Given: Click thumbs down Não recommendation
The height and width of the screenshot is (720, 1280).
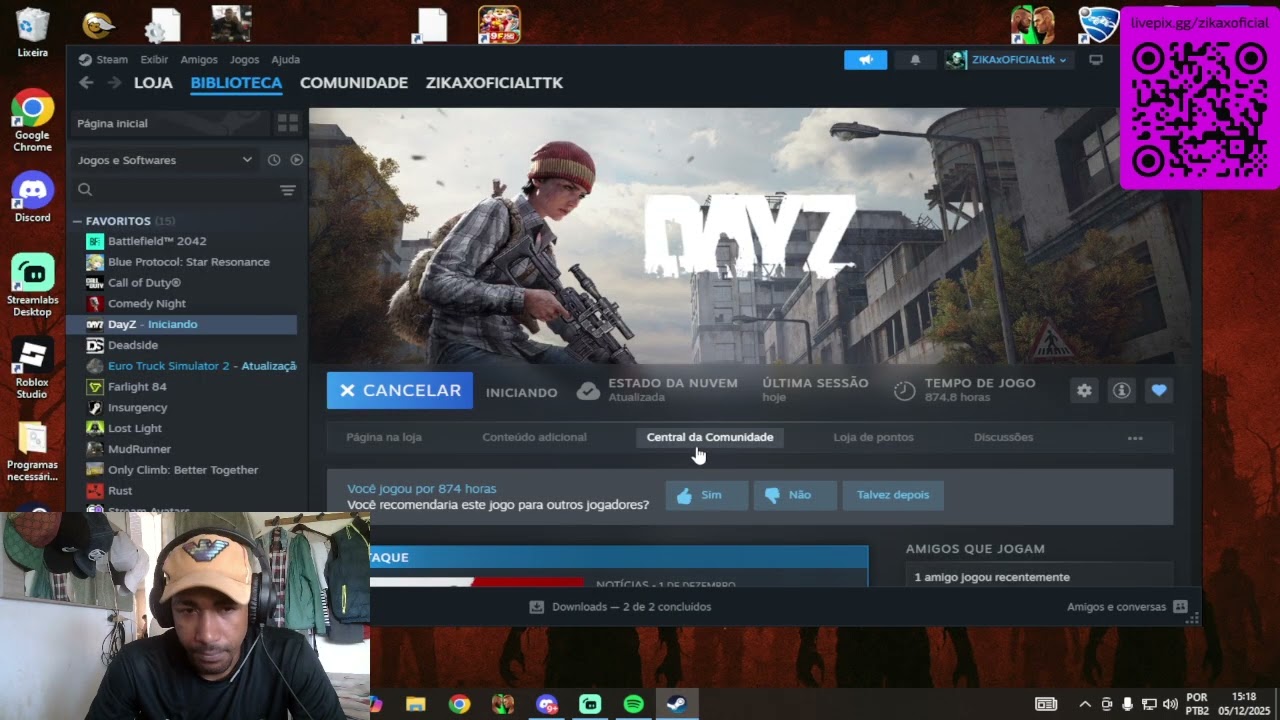Looking at the screenshot, I should tap(795, 495).
